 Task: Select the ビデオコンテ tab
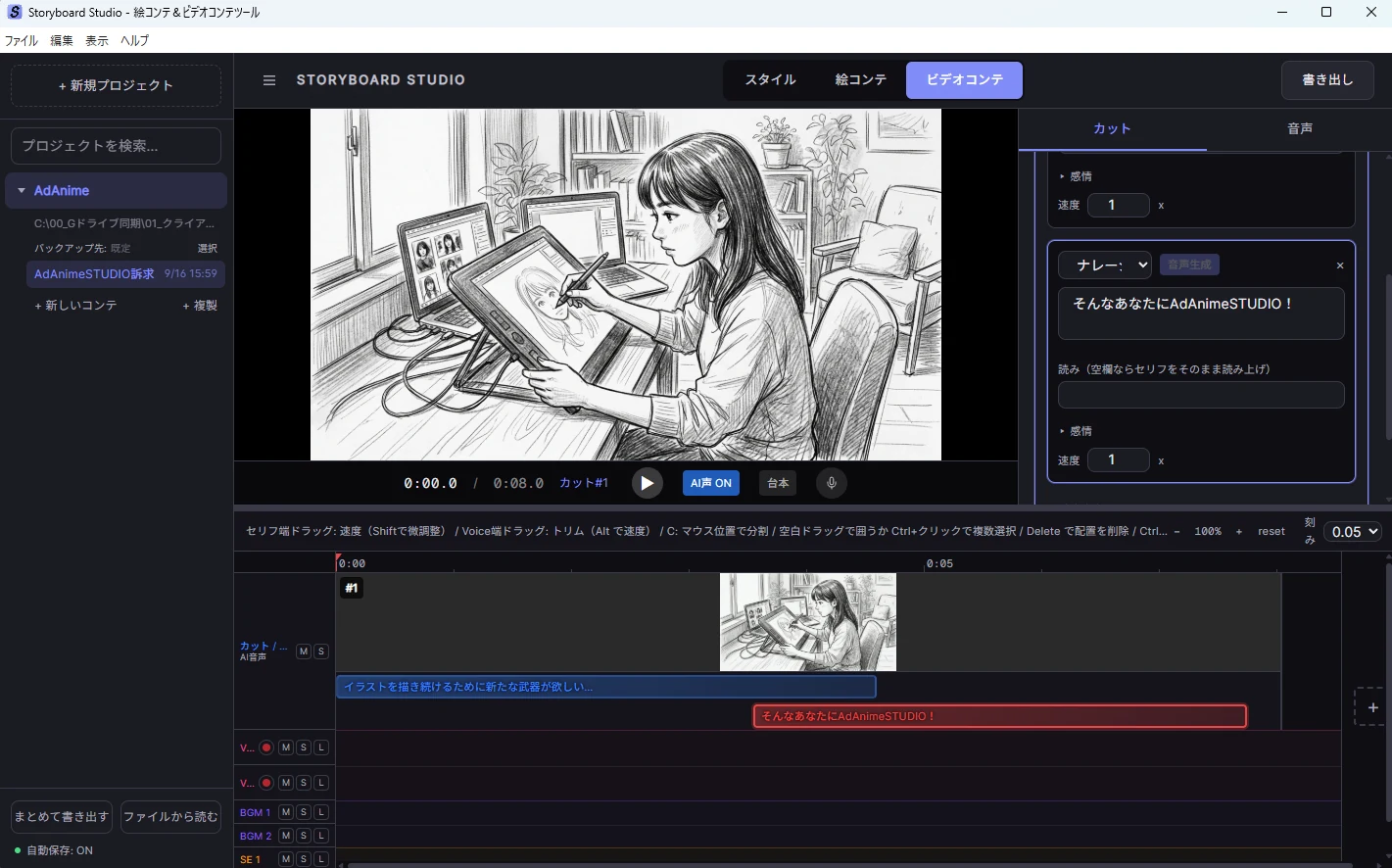[x=965, y=80]
